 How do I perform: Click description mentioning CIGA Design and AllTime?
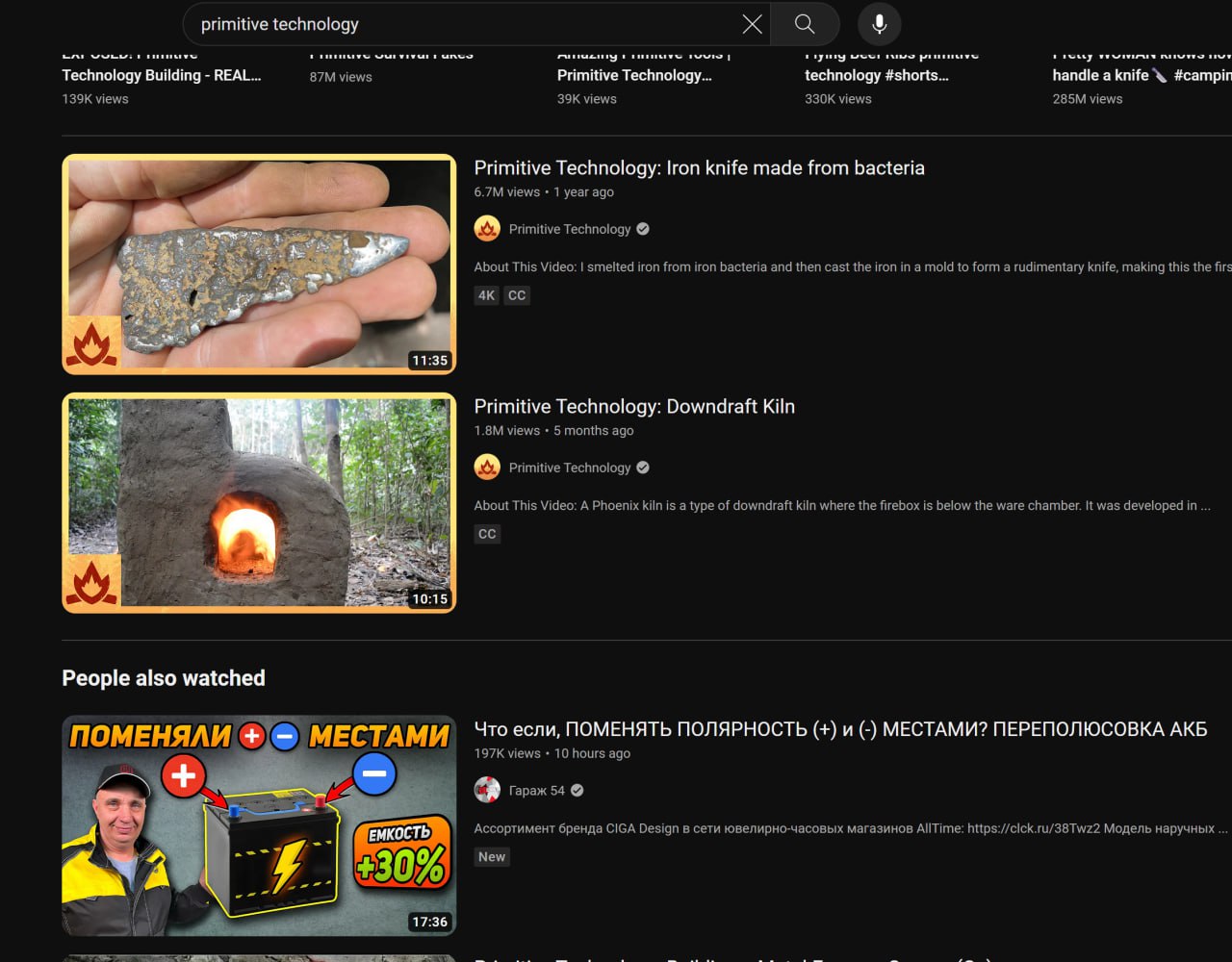pyautogui.click(x=851, y=828)
